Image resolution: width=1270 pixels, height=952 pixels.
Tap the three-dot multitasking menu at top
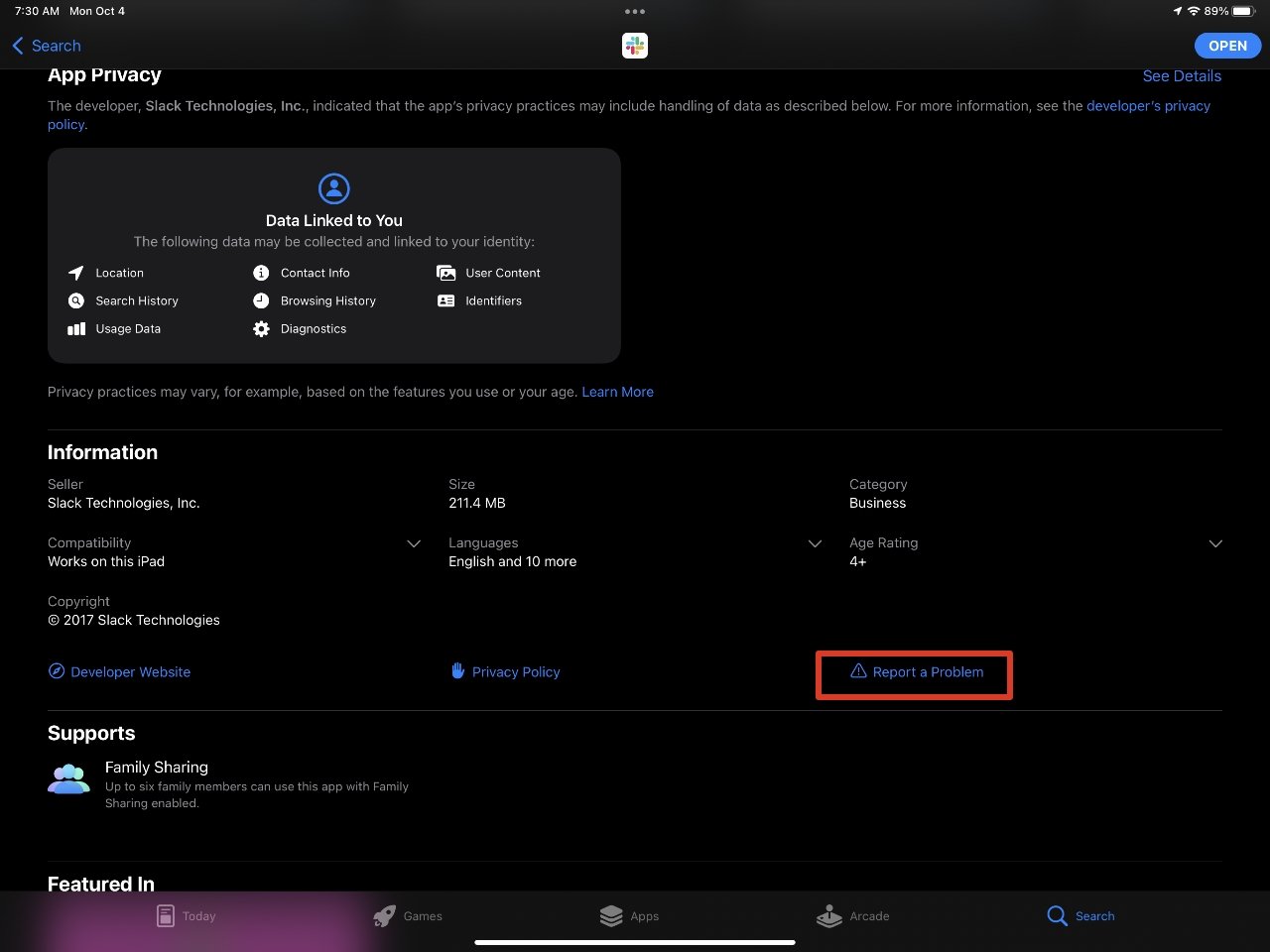pyautogui.click(x=635, y=12)
